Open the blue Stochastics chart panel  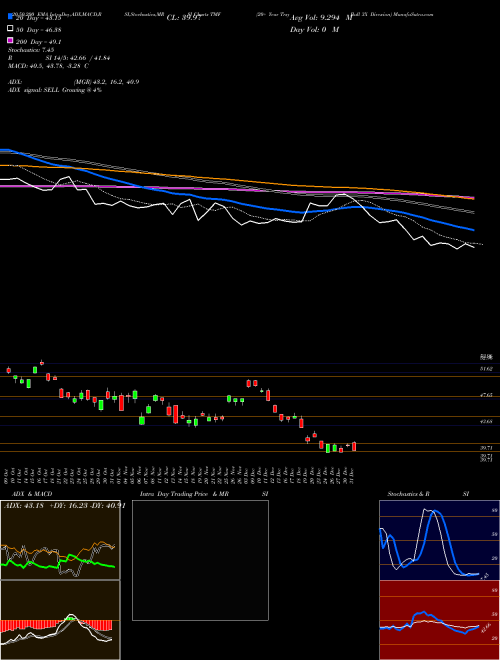click(439, 540)
